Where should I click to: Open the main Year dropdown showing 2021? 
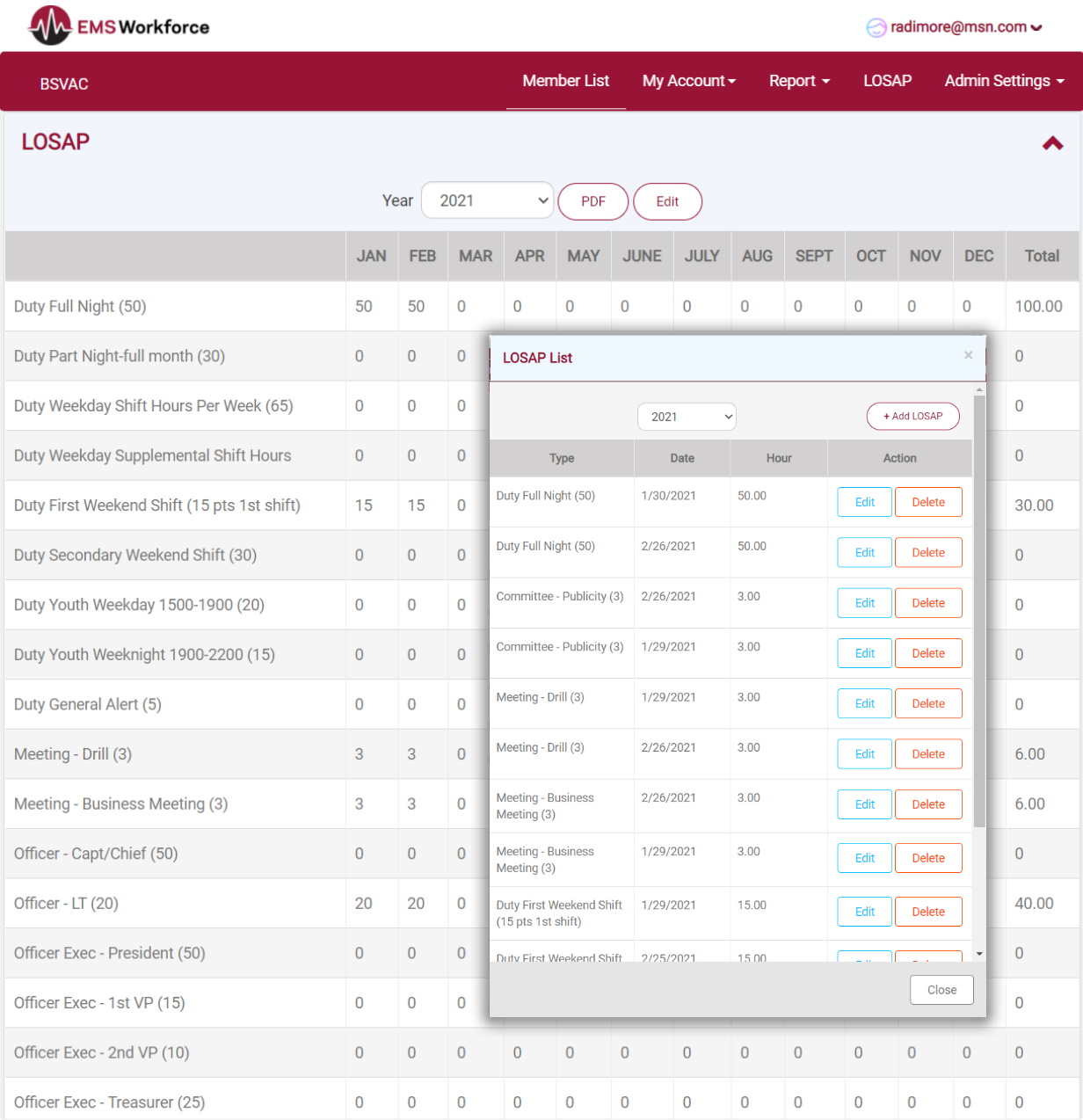(487, 200)
